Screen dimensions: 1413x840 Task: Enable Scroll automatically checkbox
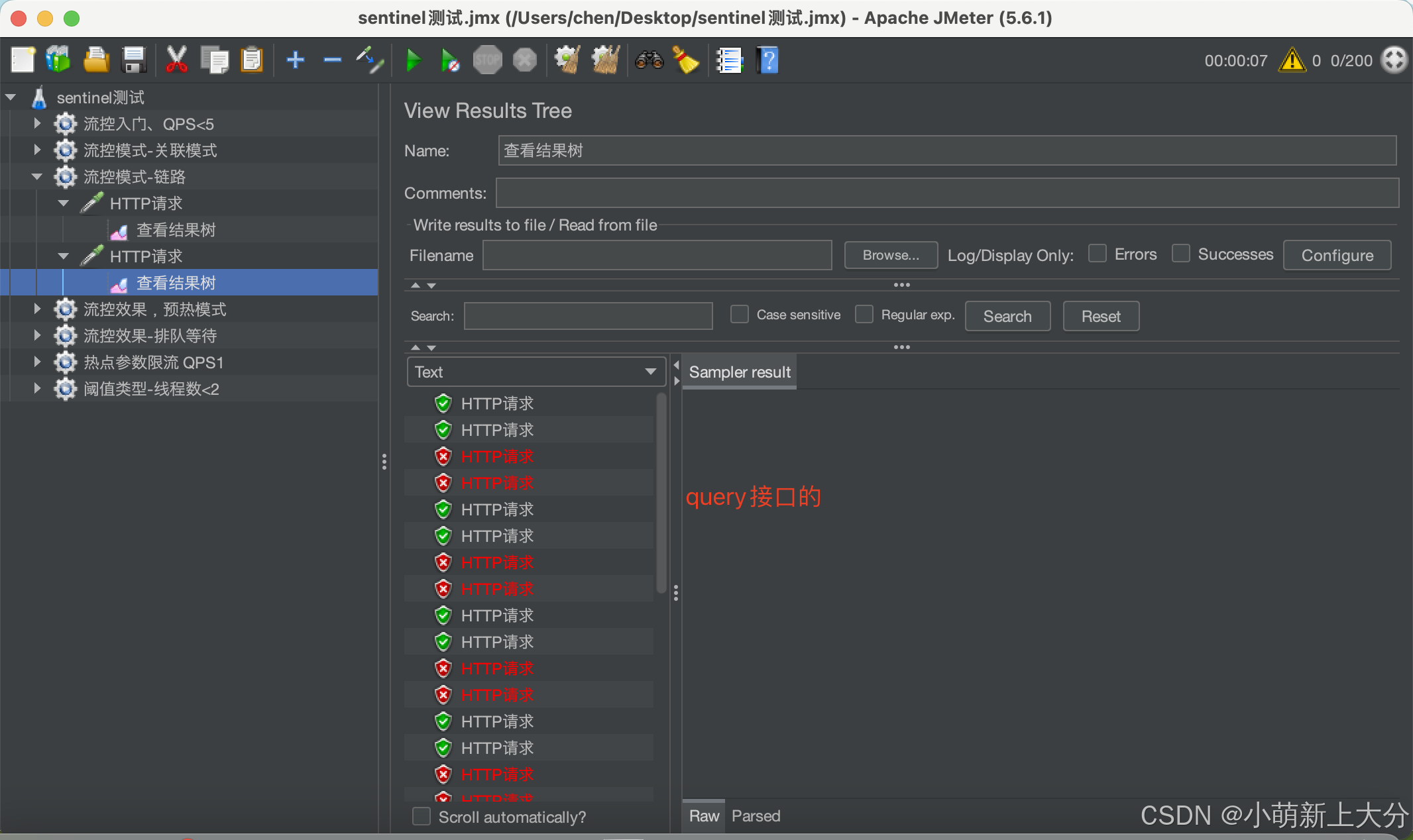pos(422,816)
